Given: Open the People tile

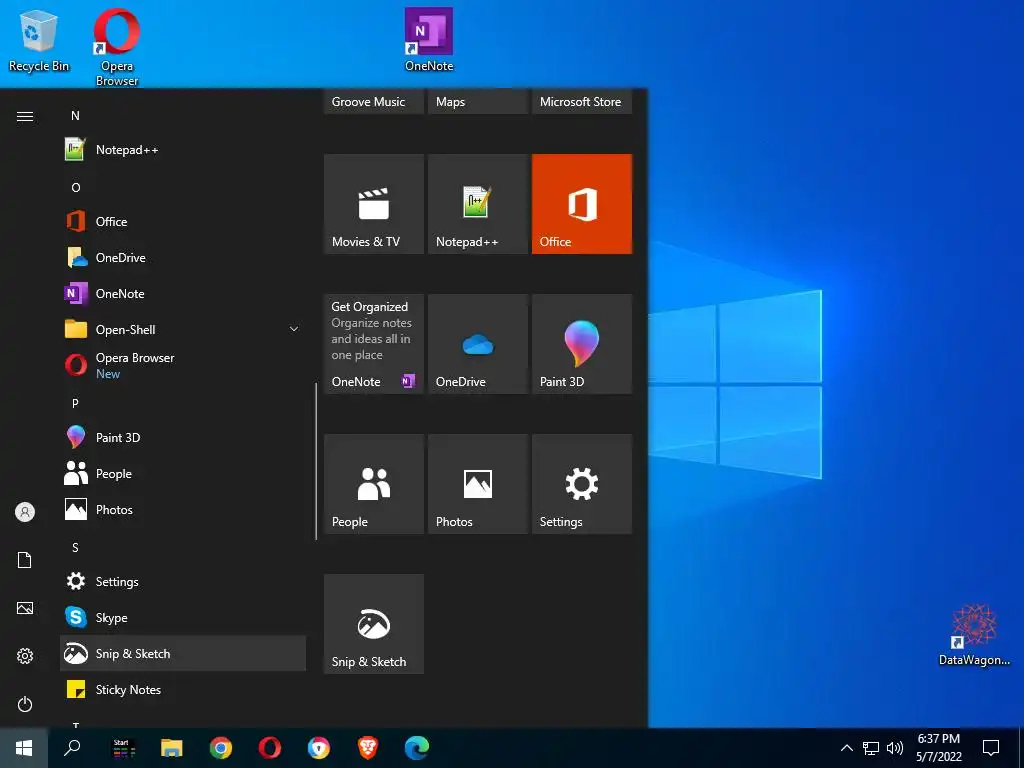Looking at the screenshot, I should pyautogui.click(x=374, y=484).
